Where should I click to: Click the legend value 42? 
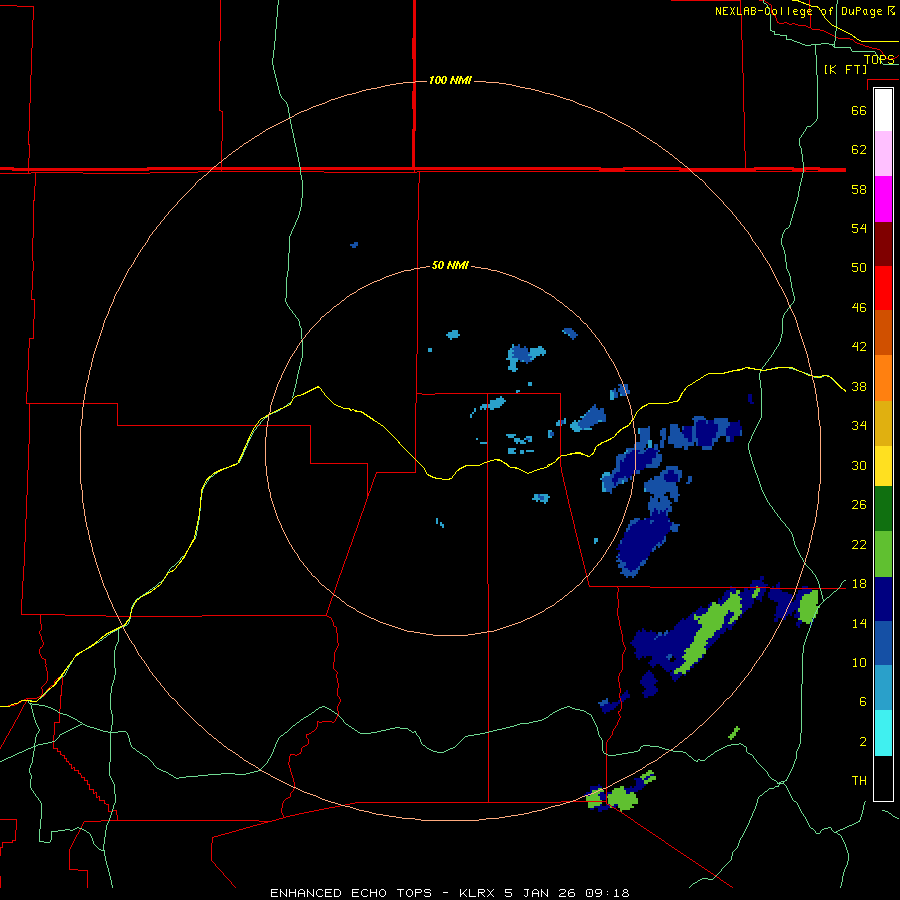pos(859,347)
